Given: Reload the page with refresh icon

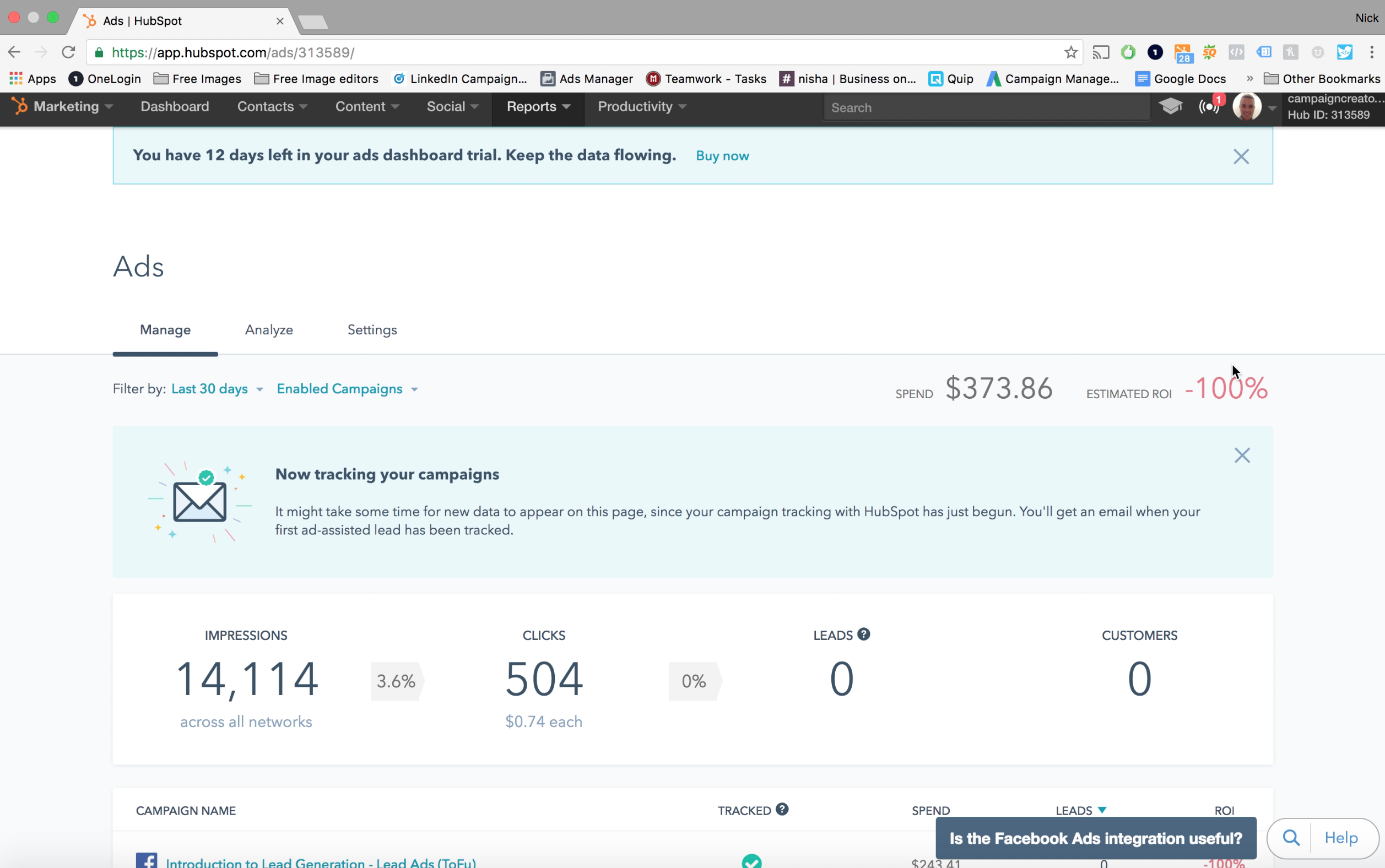Looking at the screenshot, I should tap(68, 52).
